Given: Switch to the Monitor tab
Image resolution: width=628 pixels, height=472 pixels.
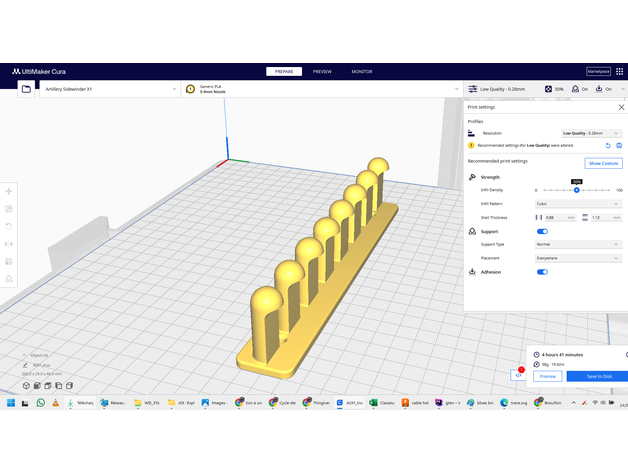Looking at the screenshot, I should (361, 72).
